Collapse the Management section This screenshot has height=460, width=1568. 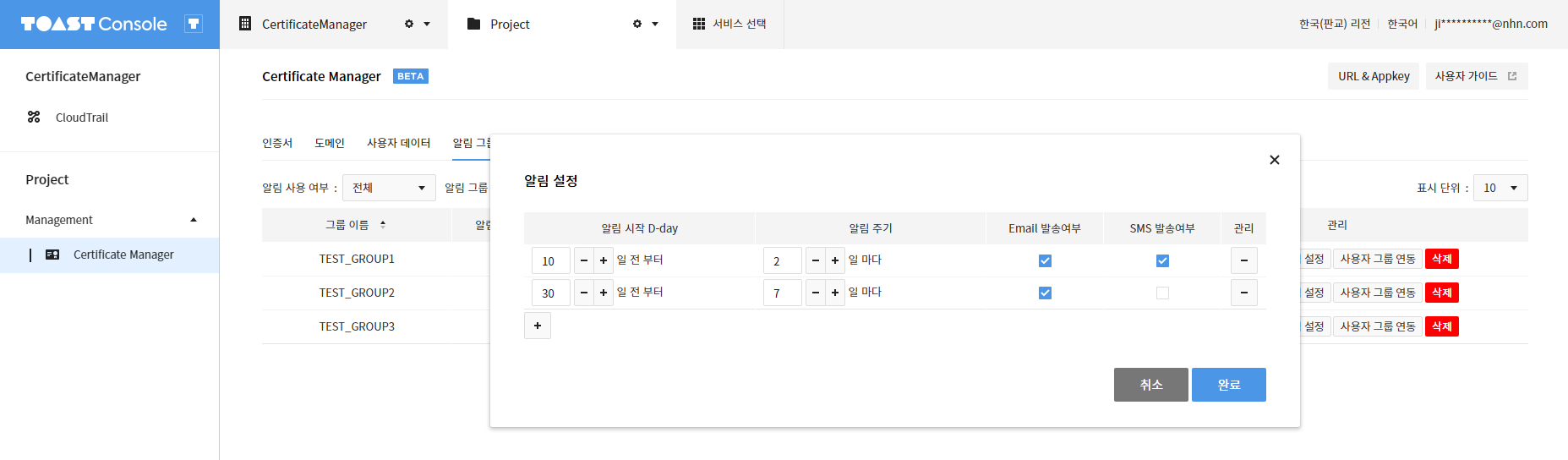pos(194,220)
